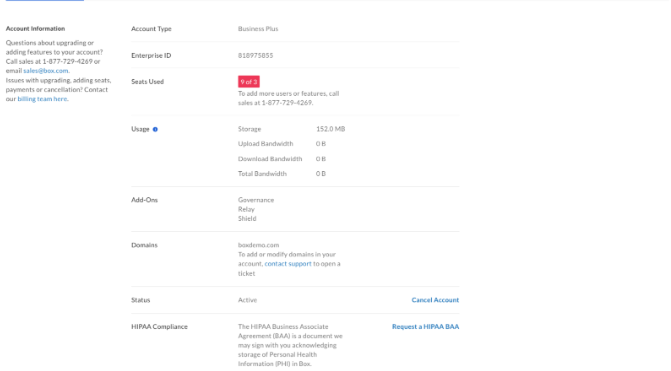This screenshot has height=371, width=671.
Task: Click the Enterprise ID label
Action: 151,55
